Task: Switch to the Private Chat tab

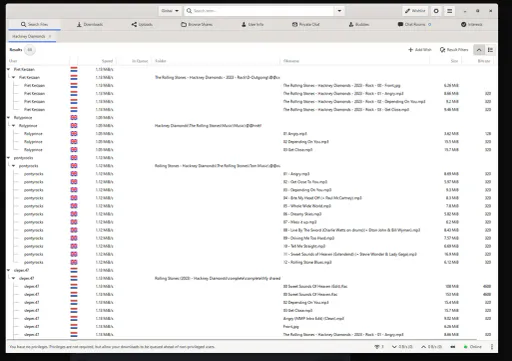Action: click(x=306, y=24)
